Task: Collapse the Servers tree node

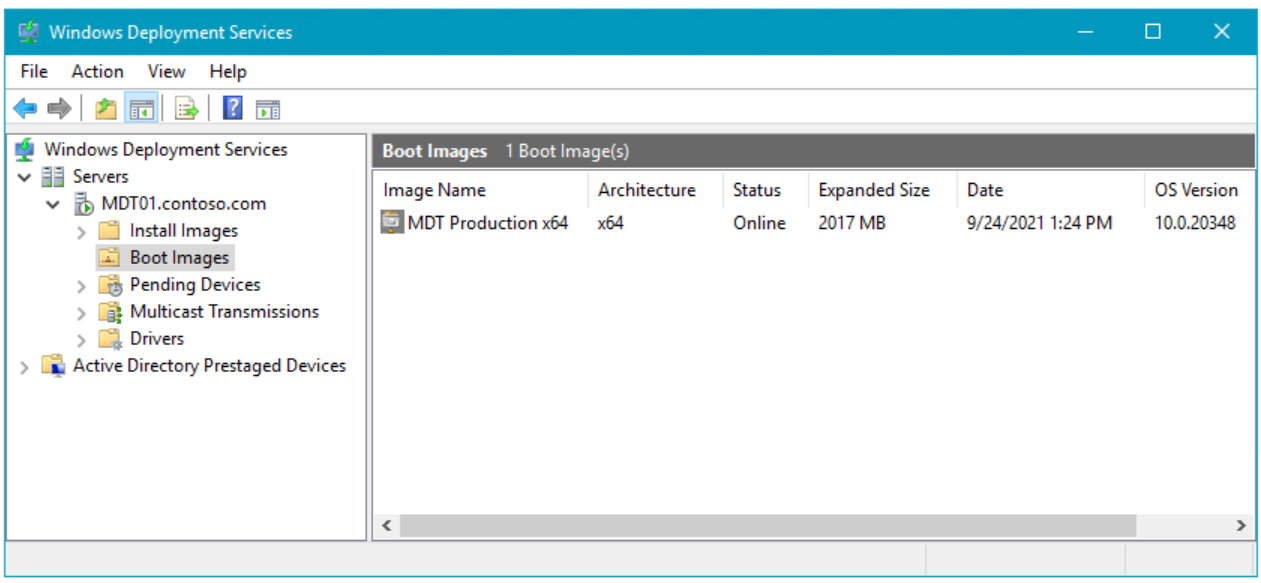Action: click(x=25, y=178)
